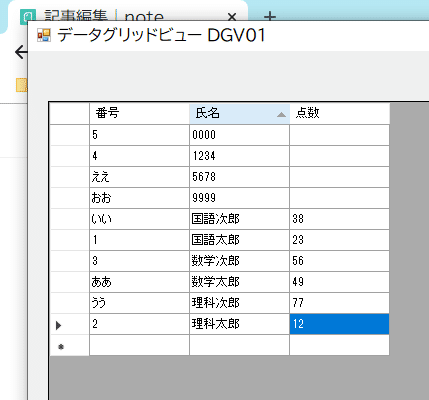Screen dimensions: 429x400
Task: Toggle the sort arrow in 氏名 header
Action: tap(281, 115)
